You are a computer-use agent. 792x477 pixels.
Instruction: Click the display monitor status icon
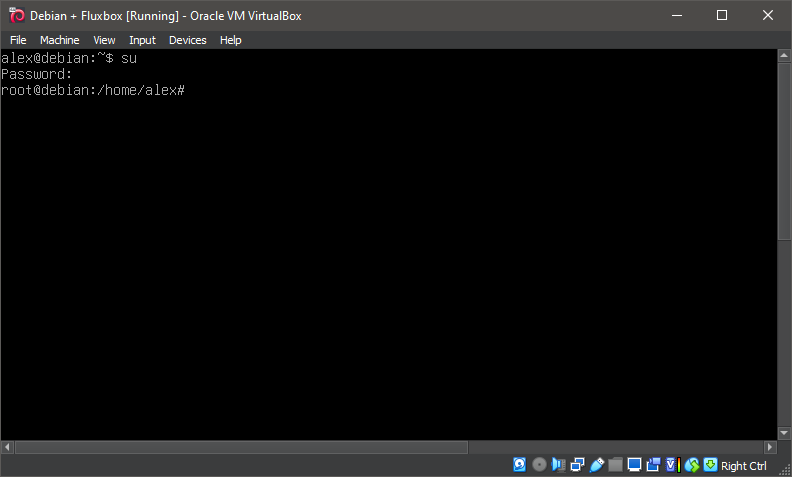(634, 465)
